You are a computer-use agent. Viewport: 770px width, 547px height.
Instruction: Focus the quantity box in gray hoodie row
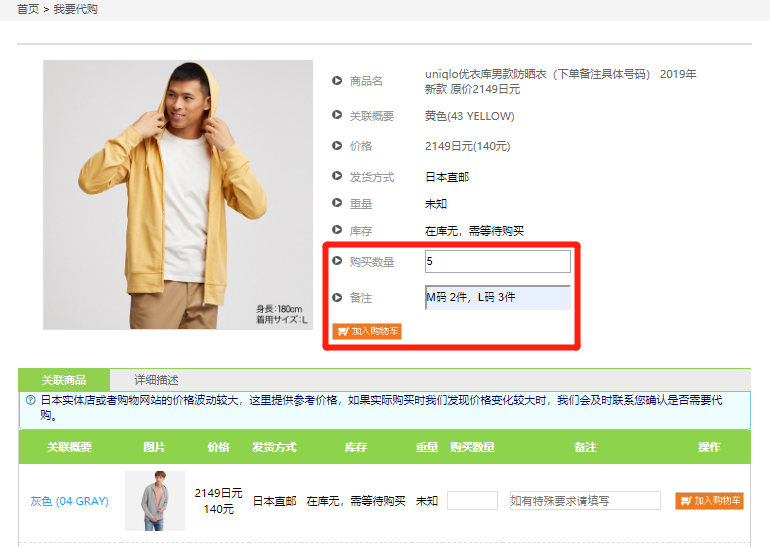472,501
